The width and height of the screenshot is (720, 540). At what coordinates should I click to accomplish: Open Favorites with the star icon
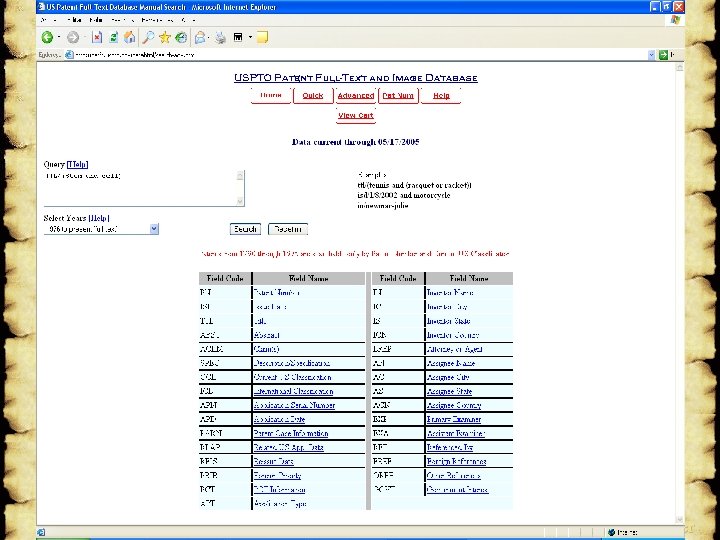point(164,37)
